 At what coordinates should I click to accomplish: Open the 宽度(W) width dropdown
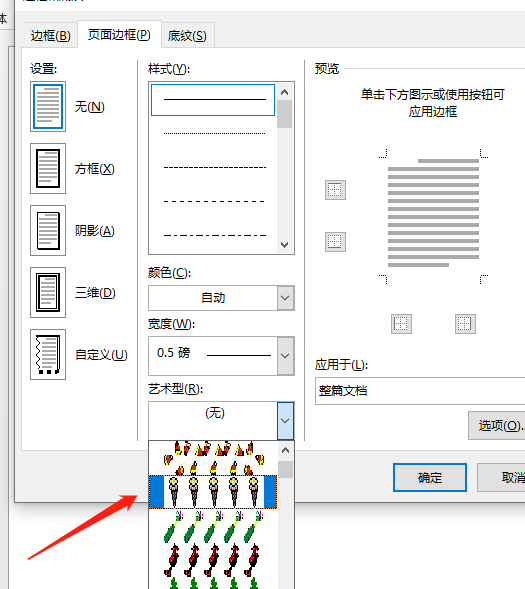(285, 356)
